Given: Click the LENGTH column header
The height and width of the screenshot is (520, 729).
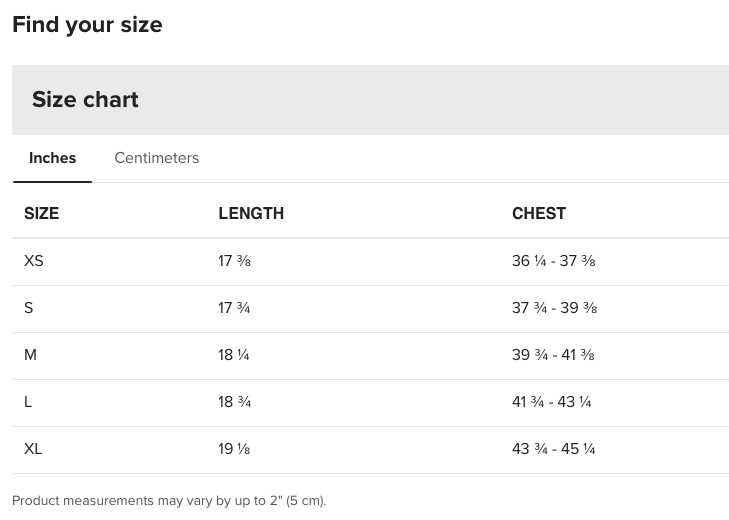Looking at the screenshot, I should [x=251, y=213].
